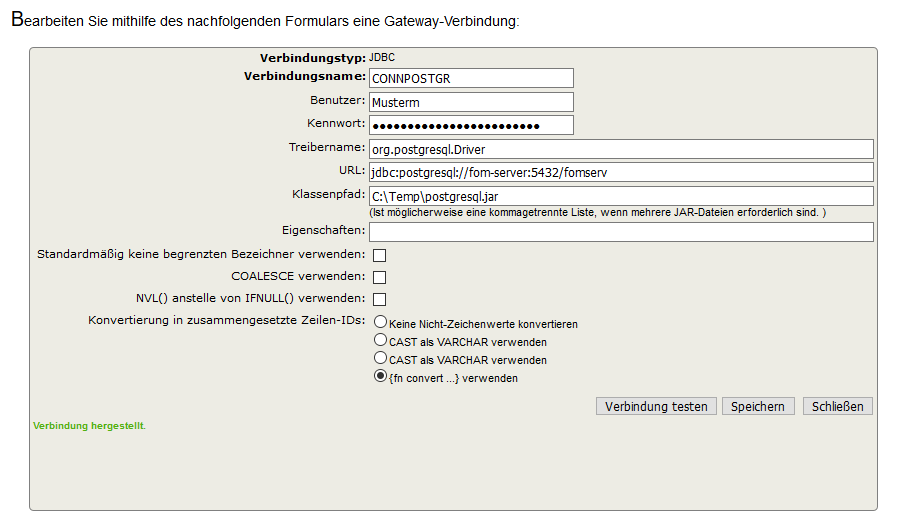The height and width of the screenshot is (522, 921).
Task: Close the form via Schließen button
Action: pyautogui.click(x=838, y=406)
